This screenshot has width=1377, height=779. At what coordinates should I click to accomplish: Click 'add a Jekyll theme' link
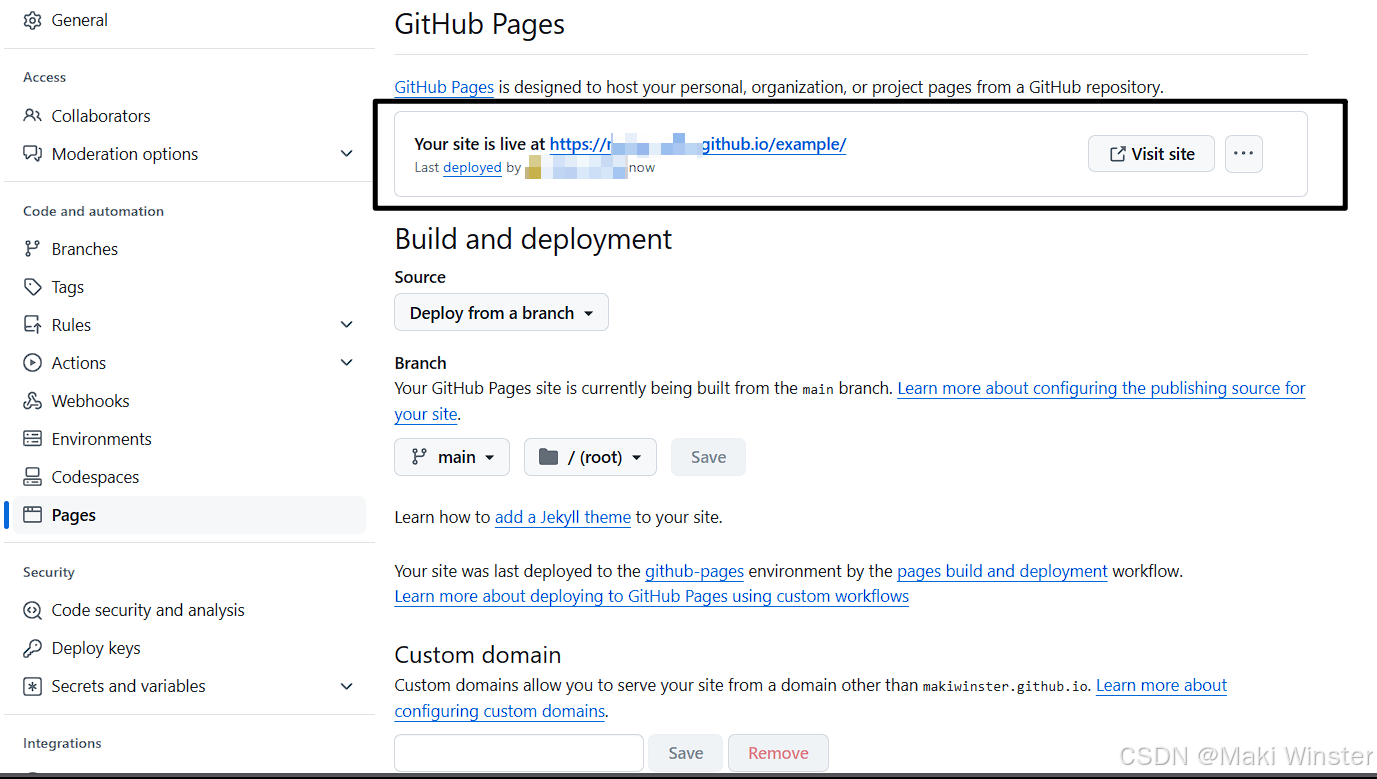tap(563, 517)
